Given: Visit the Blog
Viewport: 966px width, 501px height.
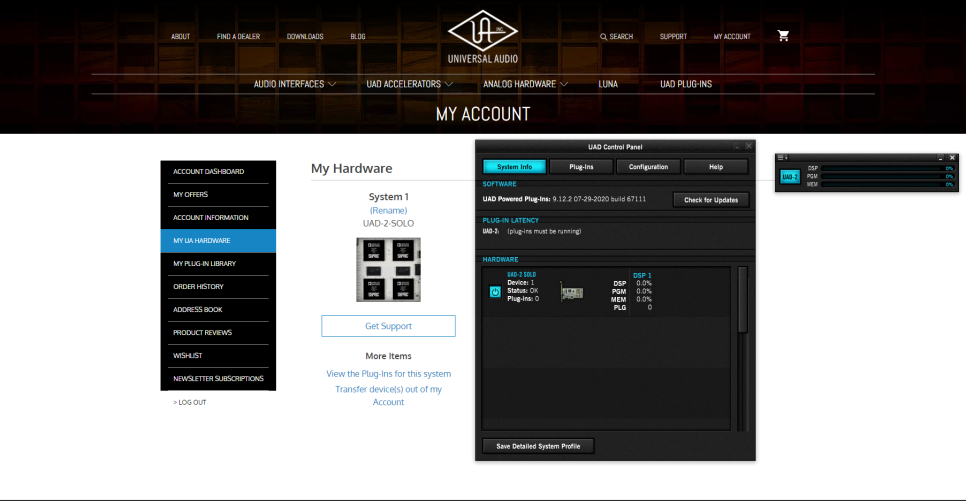Looking at the screenshot, I should point(358,36).
